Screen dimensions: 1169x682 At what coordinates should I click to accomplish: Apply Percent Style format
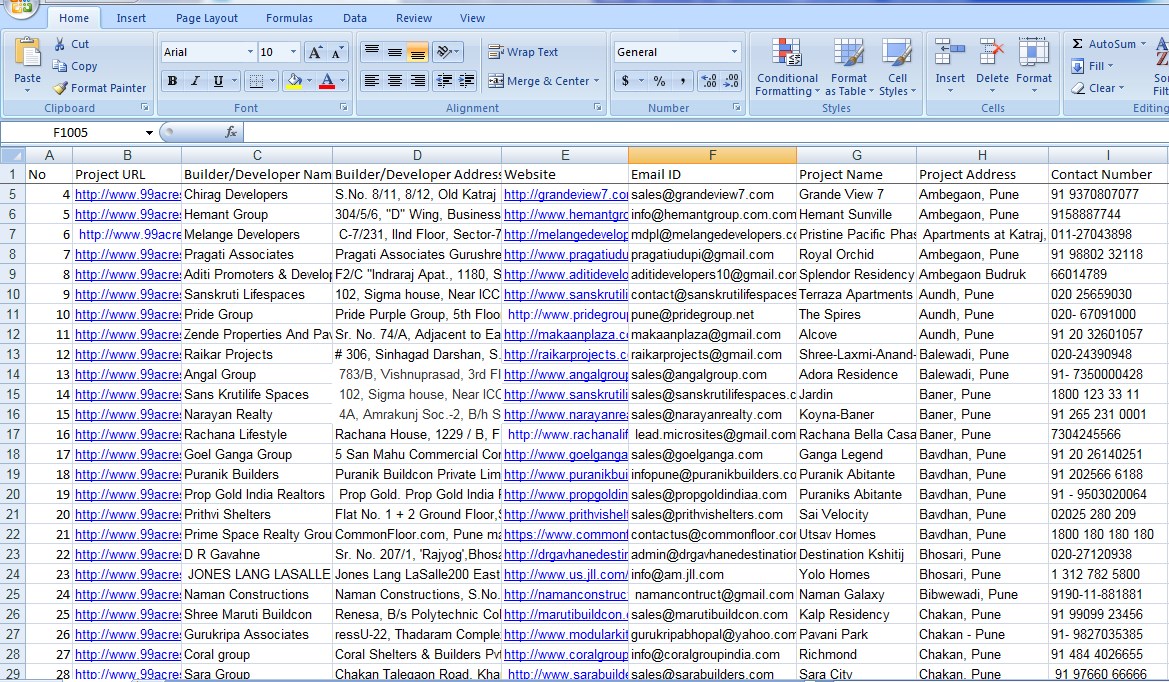coord(659,80)
